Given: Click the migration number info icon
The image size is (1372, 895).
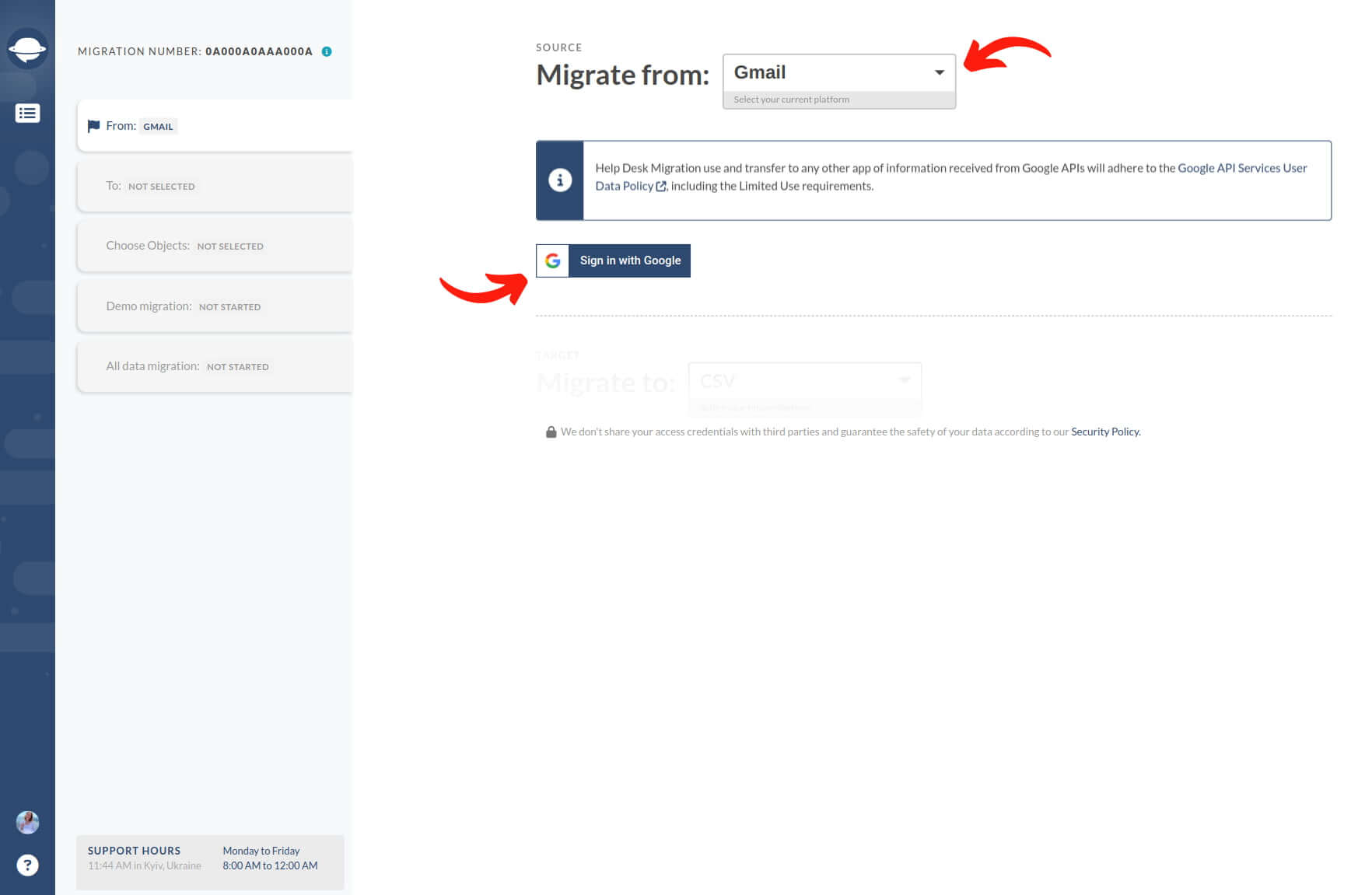Looking at the screenshot, I should [x=327, y=51].
